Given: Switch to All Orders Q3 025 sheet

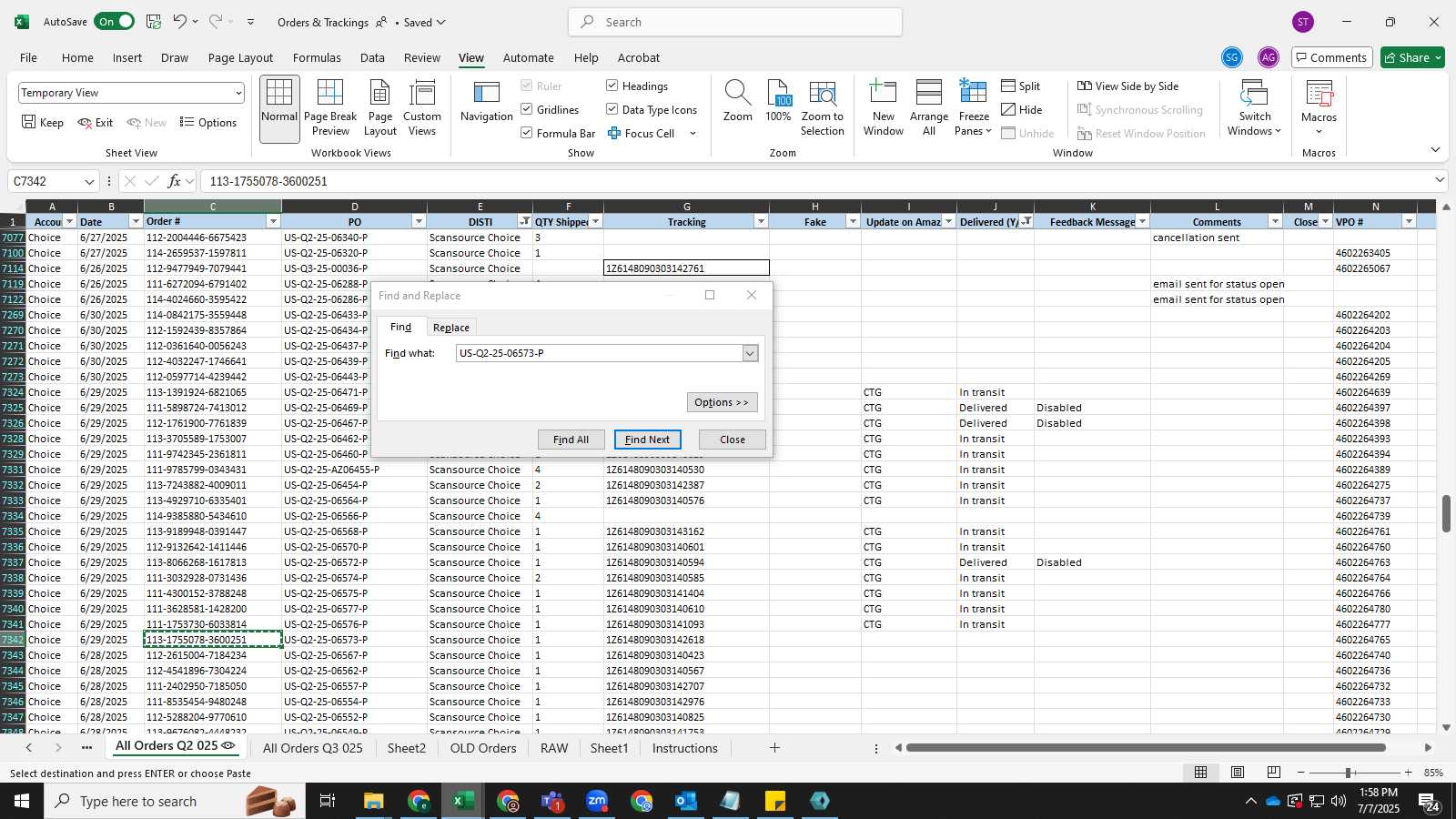Looking at the screenshot, I should (x=312, y=748).
